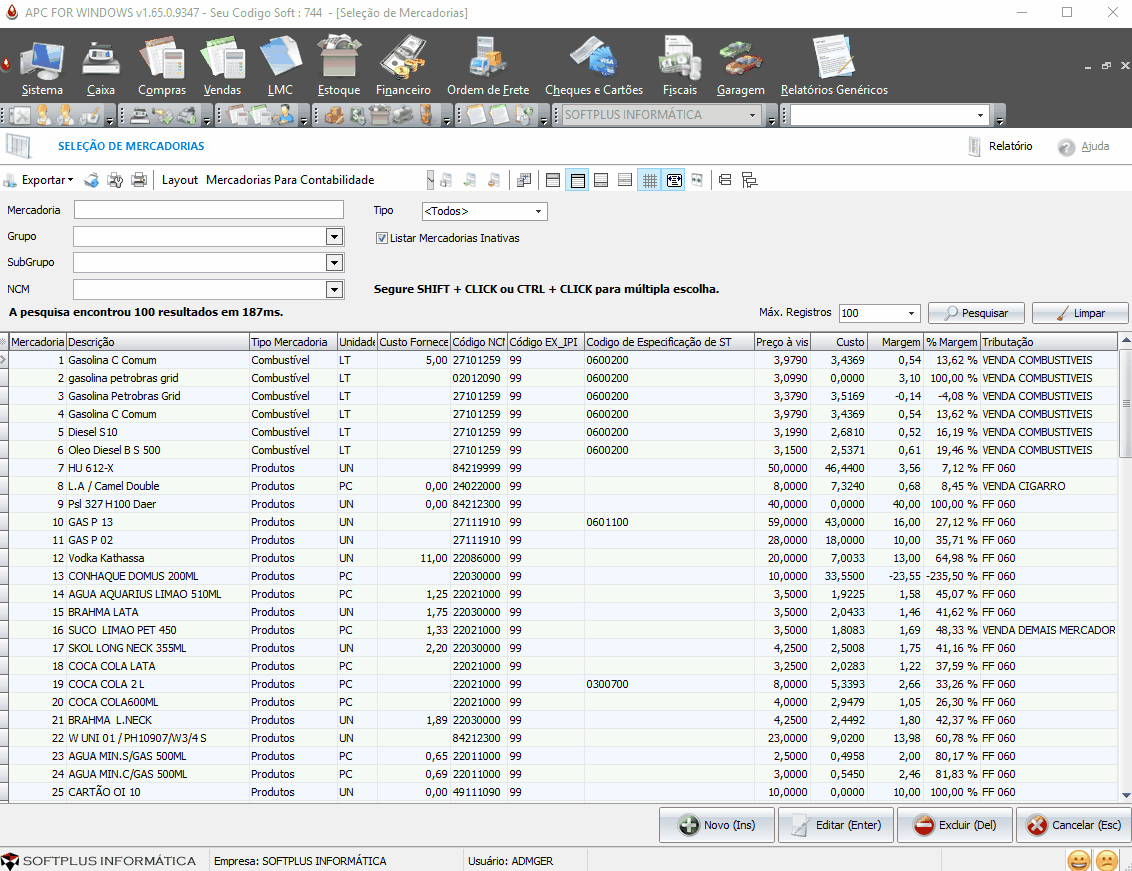
Task: Click the Novo (Ins) button
Action: tap(717, 825)
